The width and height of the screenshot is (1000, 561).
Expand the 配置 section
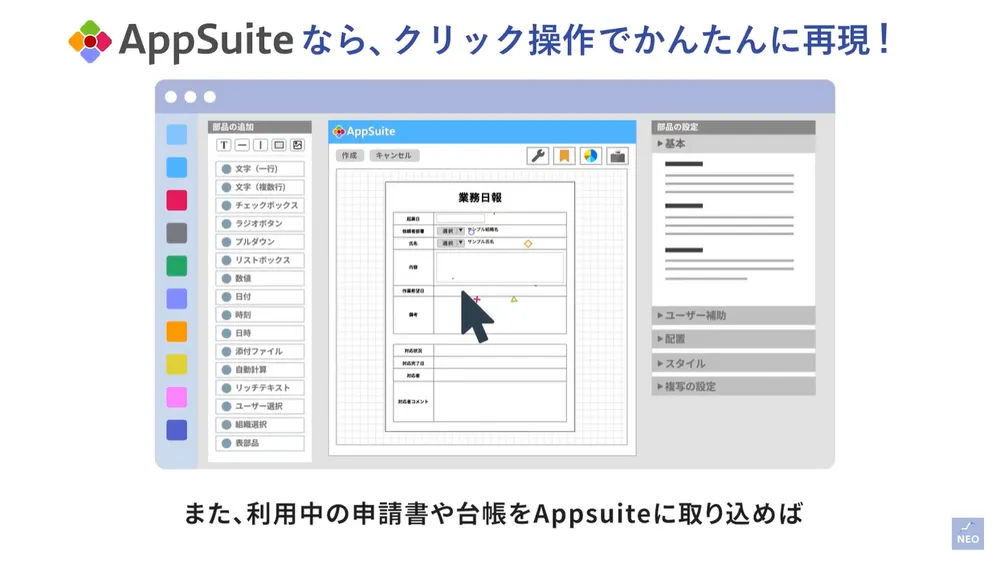733,339
